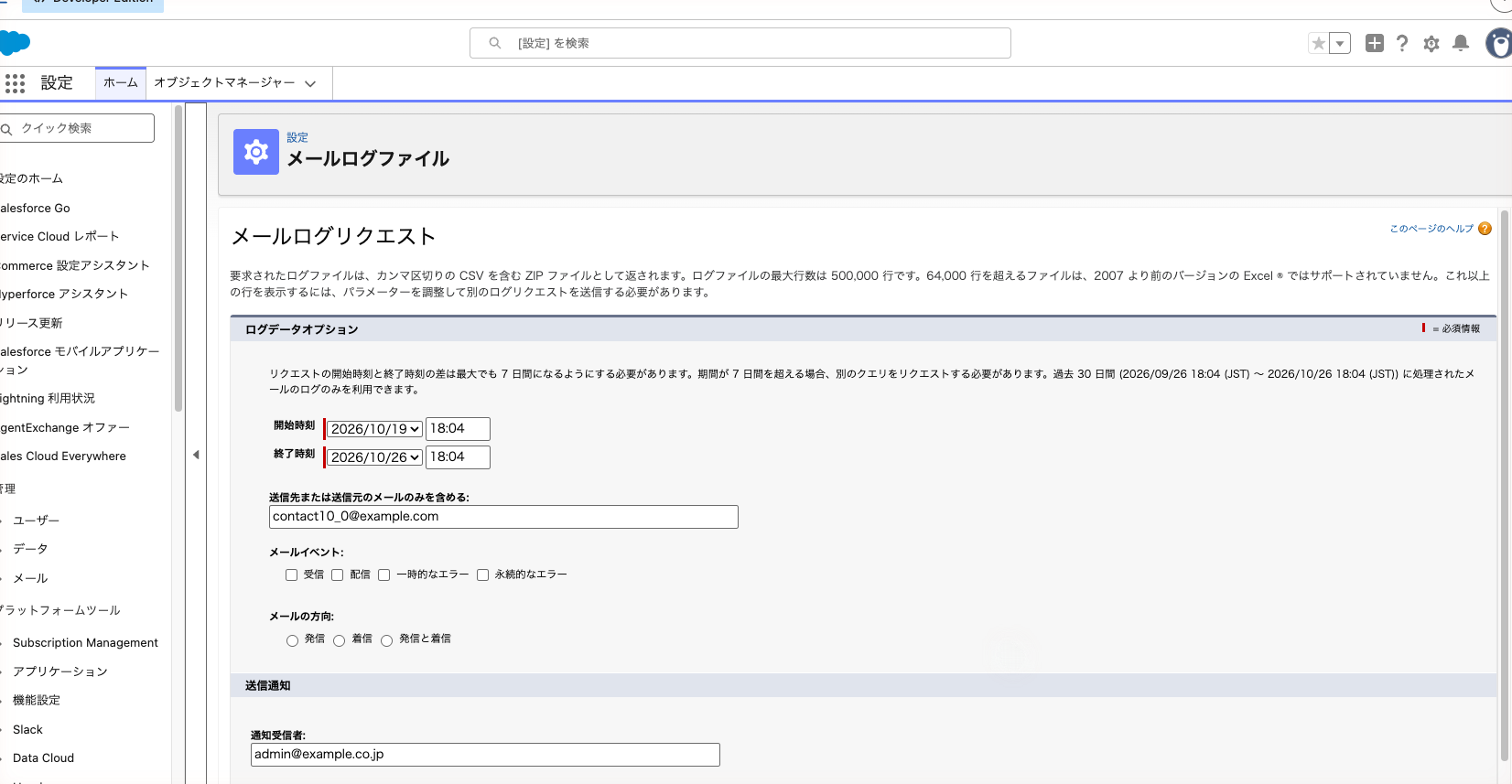The height and width of the screenshot is (784, 1512).
Task: Open リリース更新 in sidebar
Action: pyautogui.click(x=31, y=323)
